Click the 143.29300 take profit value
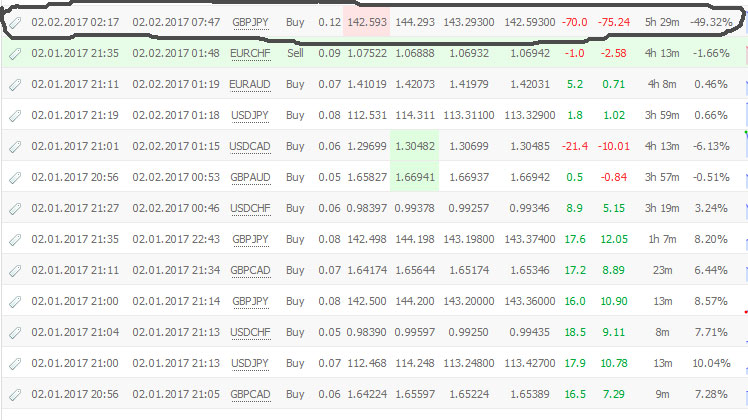Viewport: 748px width, 420px height. pyautogui.click(x=468, y=22)
